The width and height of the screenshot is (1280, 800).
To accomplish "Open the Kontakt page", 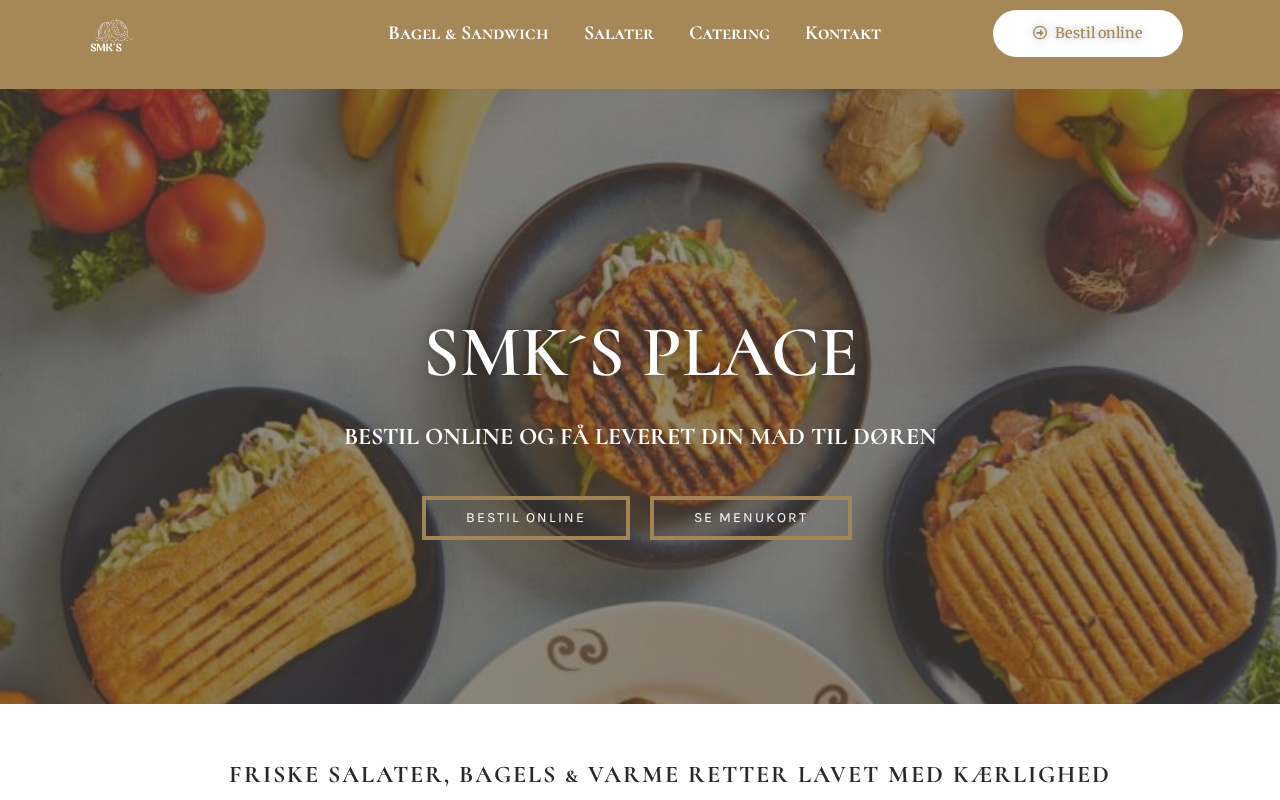I will pos(843,33).
